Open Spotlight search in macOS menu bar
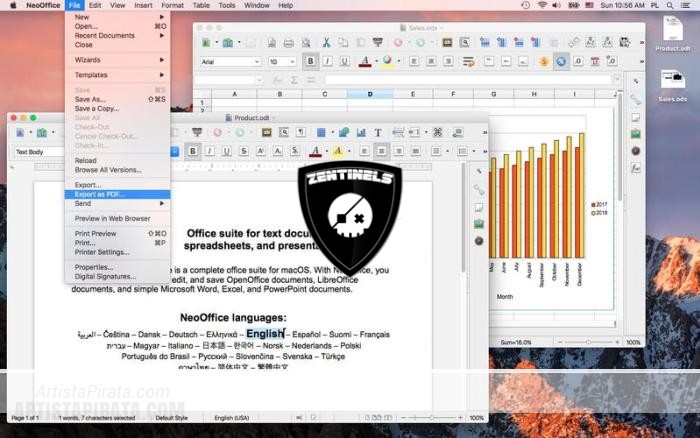 670,5
